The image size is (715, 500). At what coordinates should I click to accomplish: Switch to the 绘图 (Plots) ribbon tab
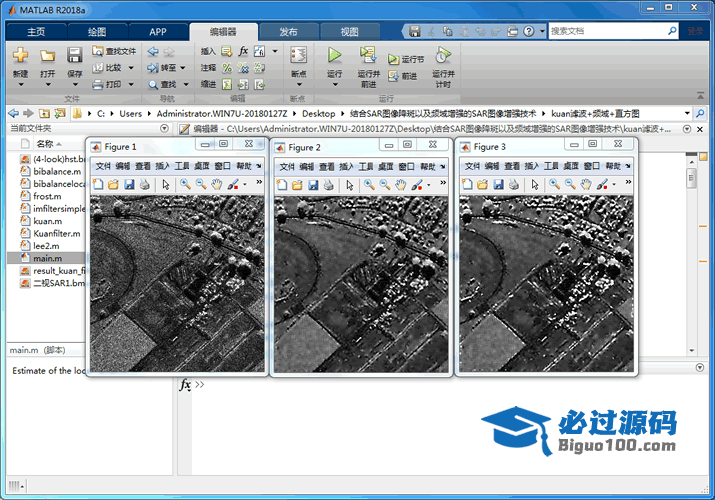pos(97,32)
